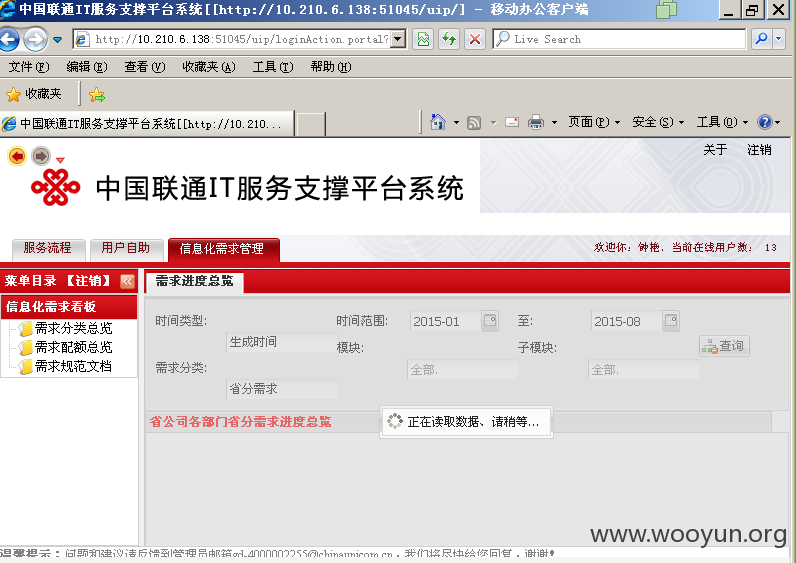
Task: Click the green Refresh icon
Action: pyautogui.click(x=449, y=39)
